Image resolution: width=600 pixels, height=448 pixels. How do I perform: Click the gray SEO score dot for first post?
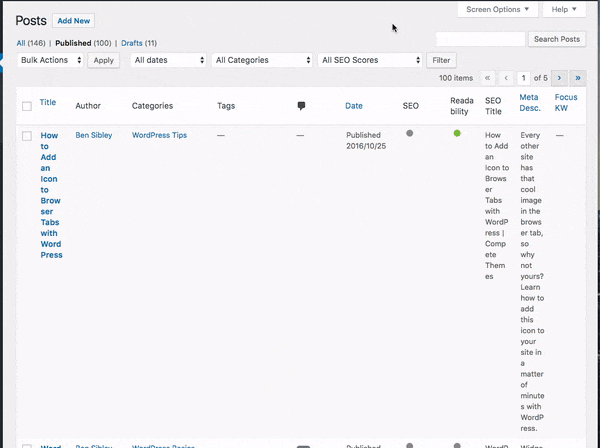[409, 133]
